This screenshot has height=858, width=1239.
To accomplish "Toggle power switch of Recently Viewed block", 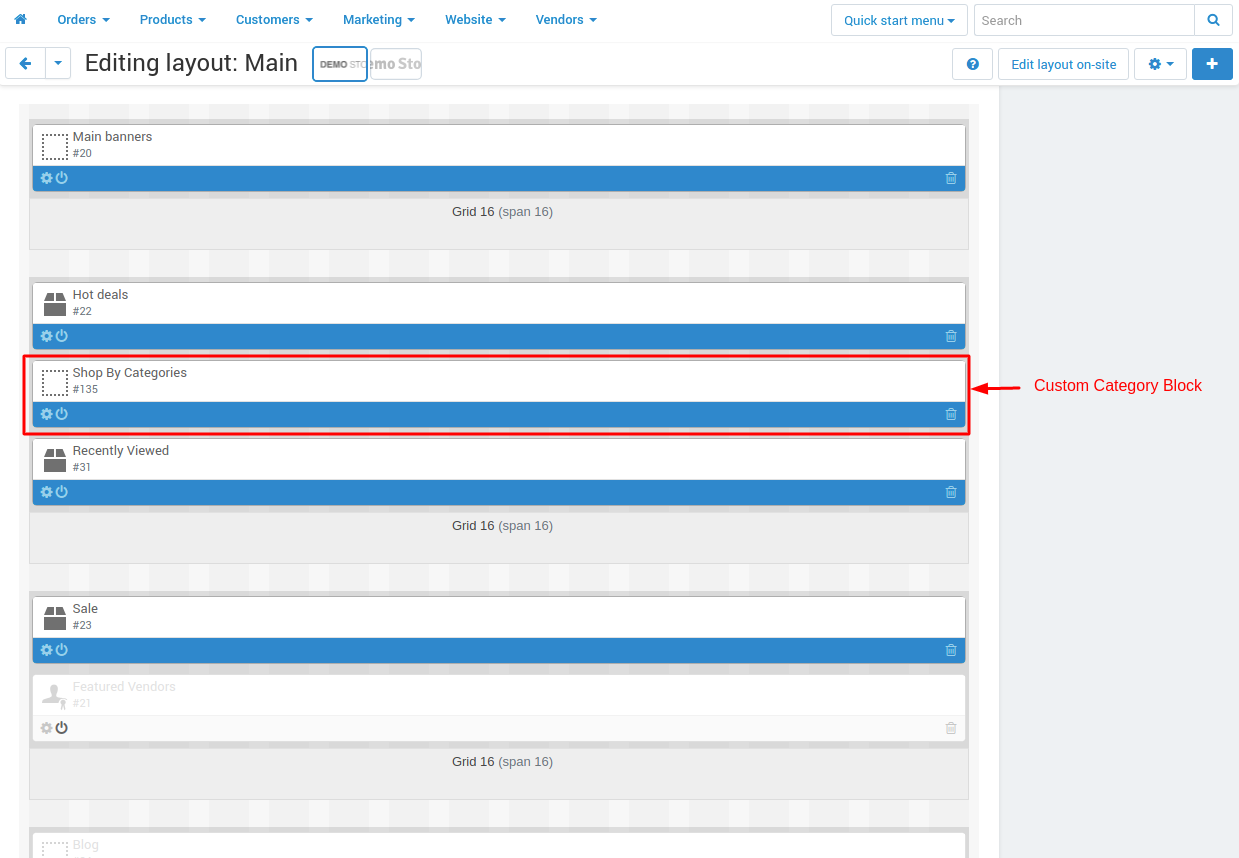I will 62,492.
